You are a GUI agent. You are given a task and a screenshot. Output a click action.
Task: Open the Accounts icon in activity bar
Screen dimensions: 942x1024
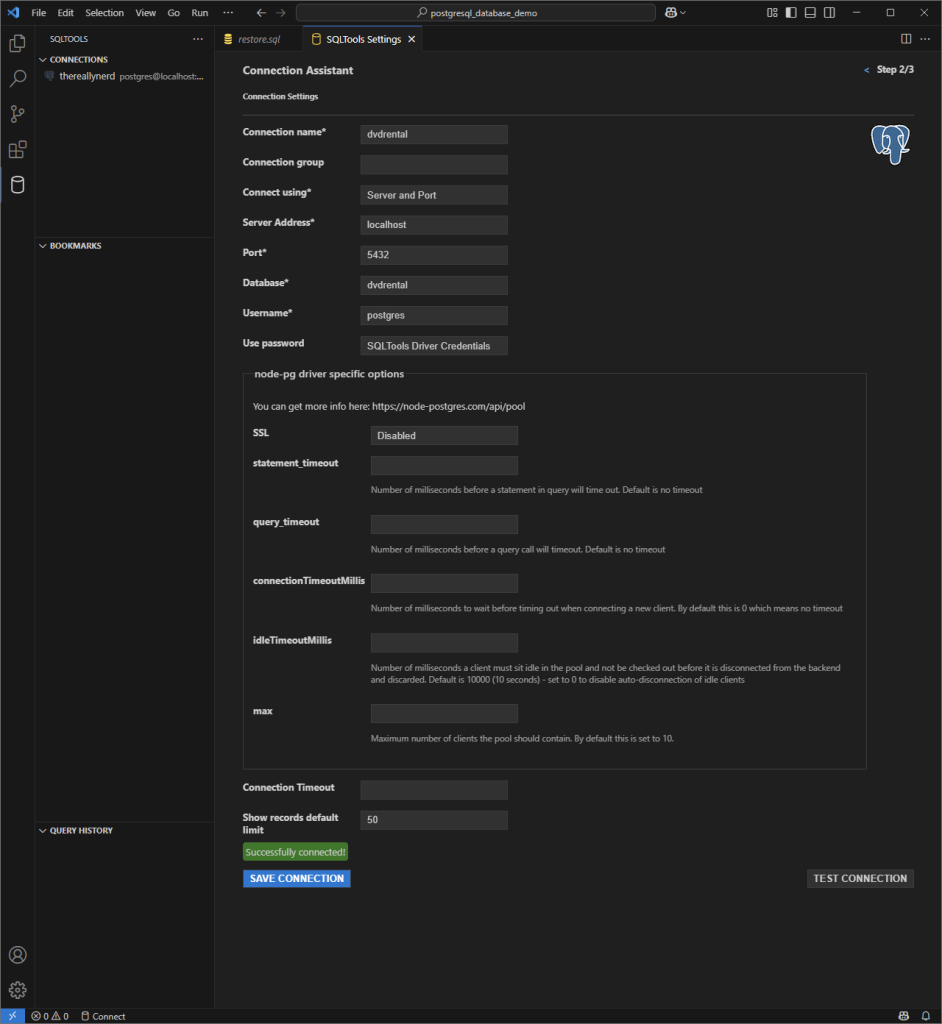click(17, 955)
